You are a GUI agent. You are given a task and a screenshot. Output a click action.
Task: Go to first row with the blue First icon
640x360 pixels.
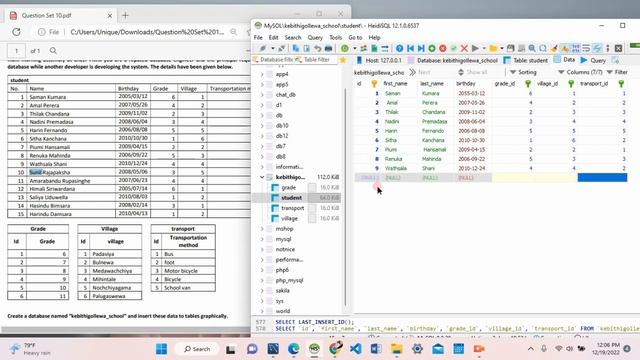pos(410,49)
